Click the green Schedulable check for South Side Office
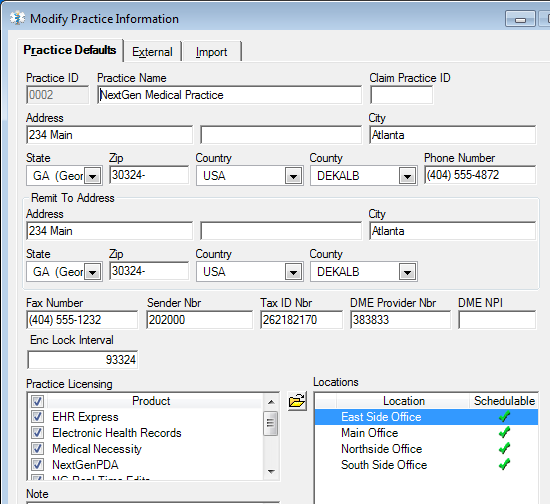This screenshot has height=504, width=550. tap(504, 465)
